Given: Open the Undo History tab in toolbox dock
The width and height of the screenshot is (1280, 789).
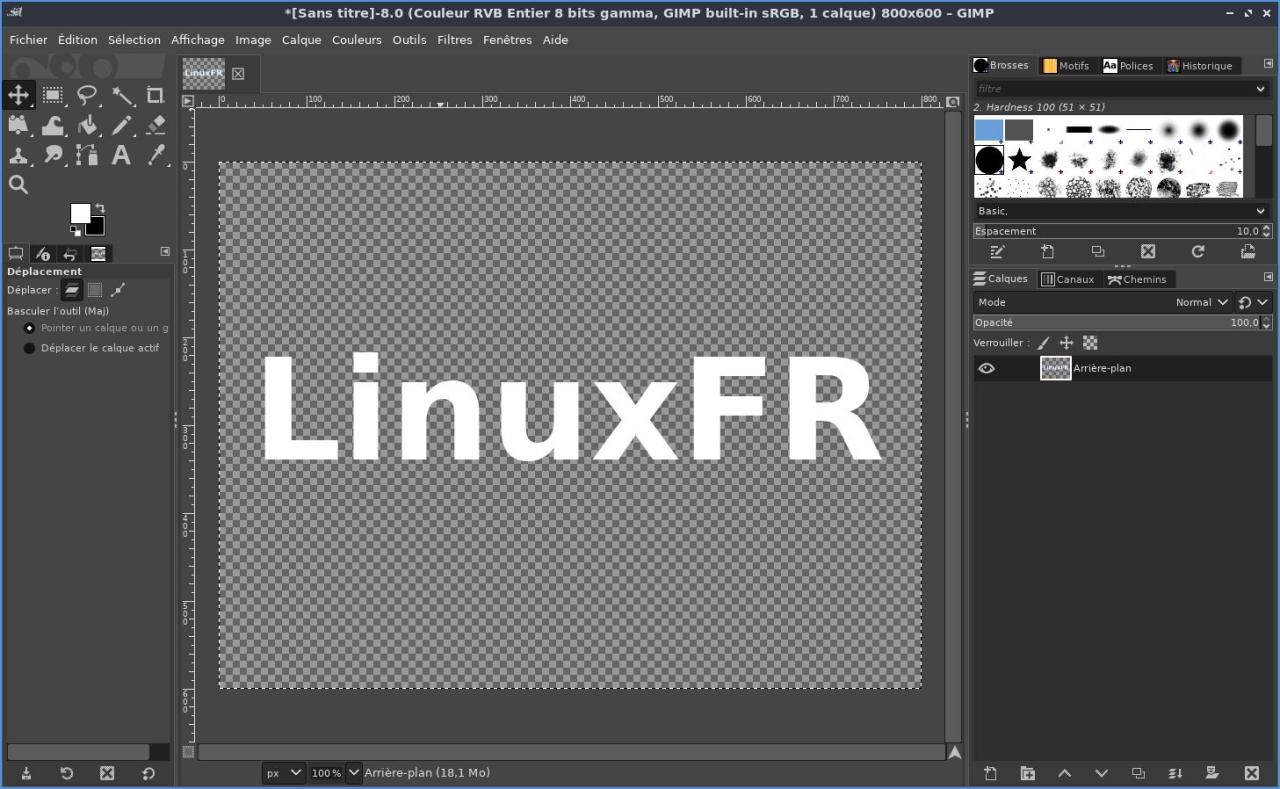Looking at the screenshot, I should pyautogui.click(x=70, y=253).
